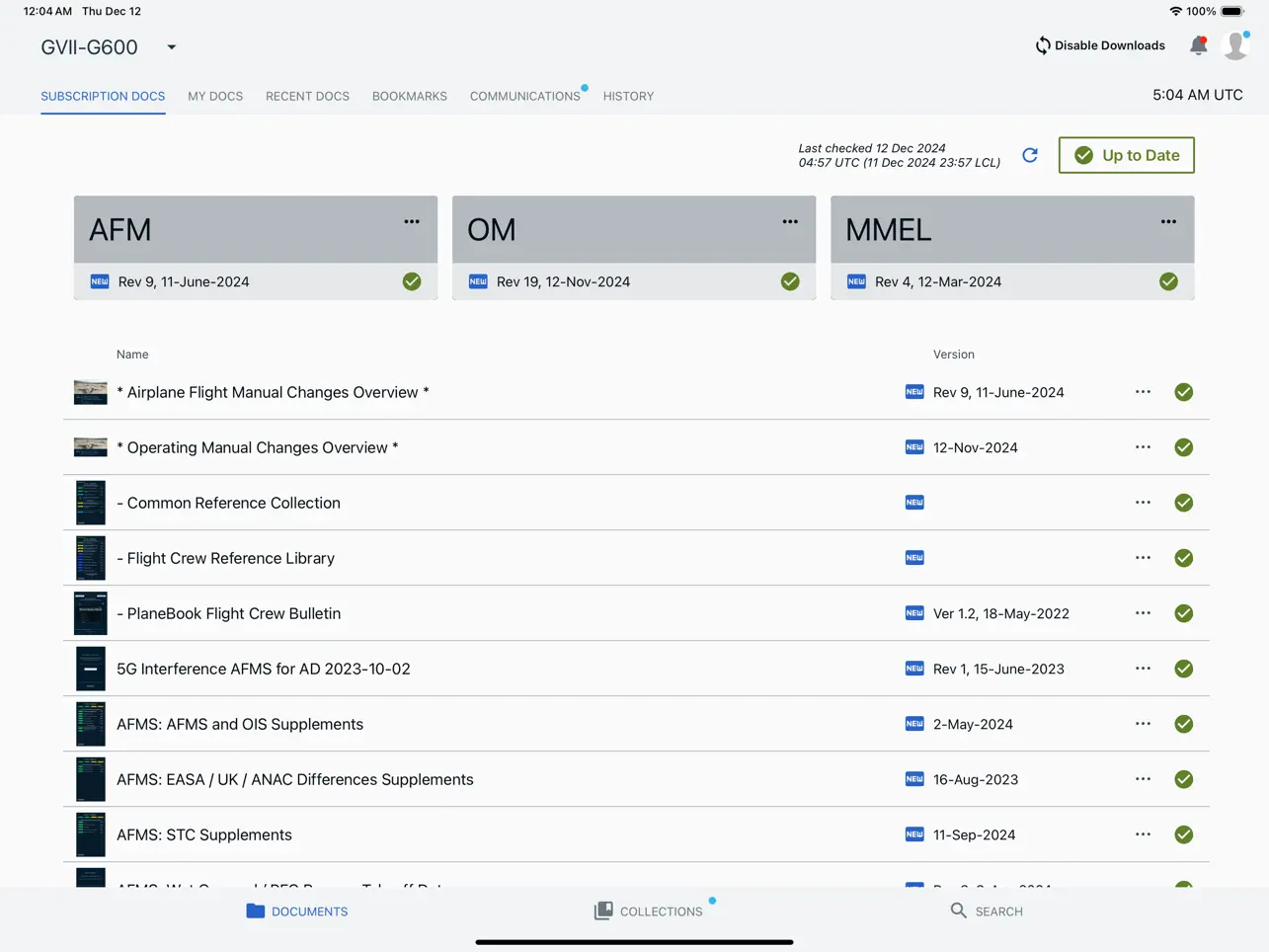Image resolution: width=1269 pixels, height=952 pixels.
Task: Toggle Disable Downloads
Action: [x=1100, y=45]
